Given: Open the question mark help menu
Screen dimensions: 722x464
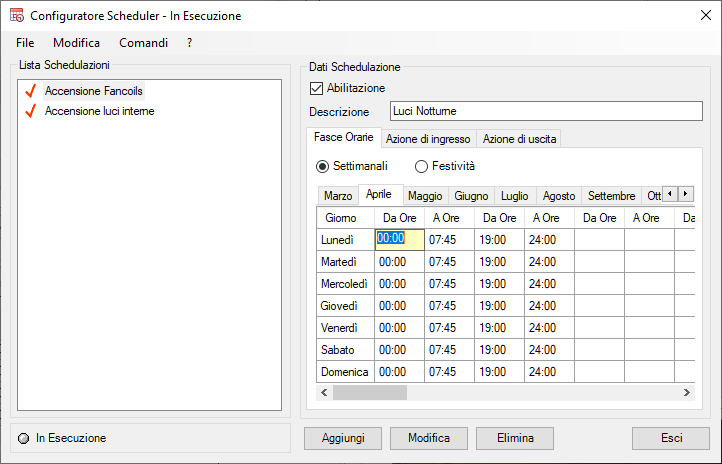Looking at the screenshot, I should click(189, 43).
